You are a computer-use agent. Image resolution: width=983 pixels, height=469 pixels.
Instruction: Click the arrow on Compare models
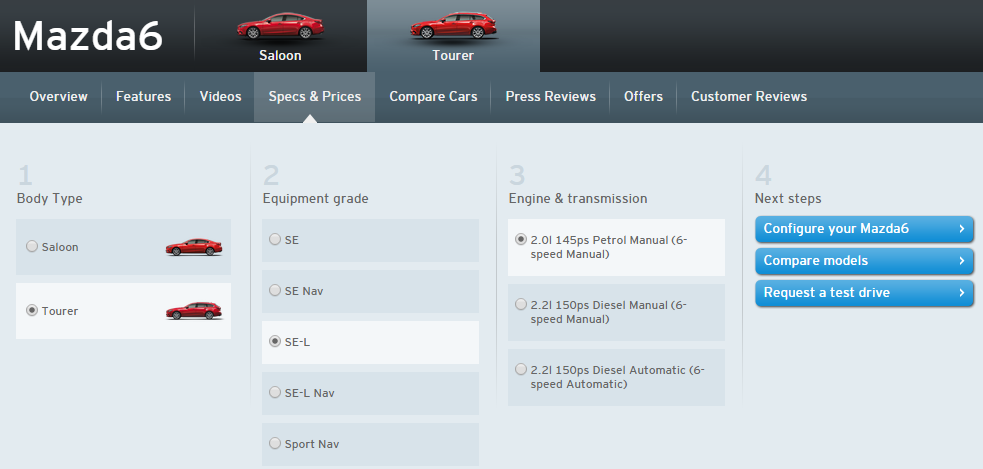pos(962,261)
